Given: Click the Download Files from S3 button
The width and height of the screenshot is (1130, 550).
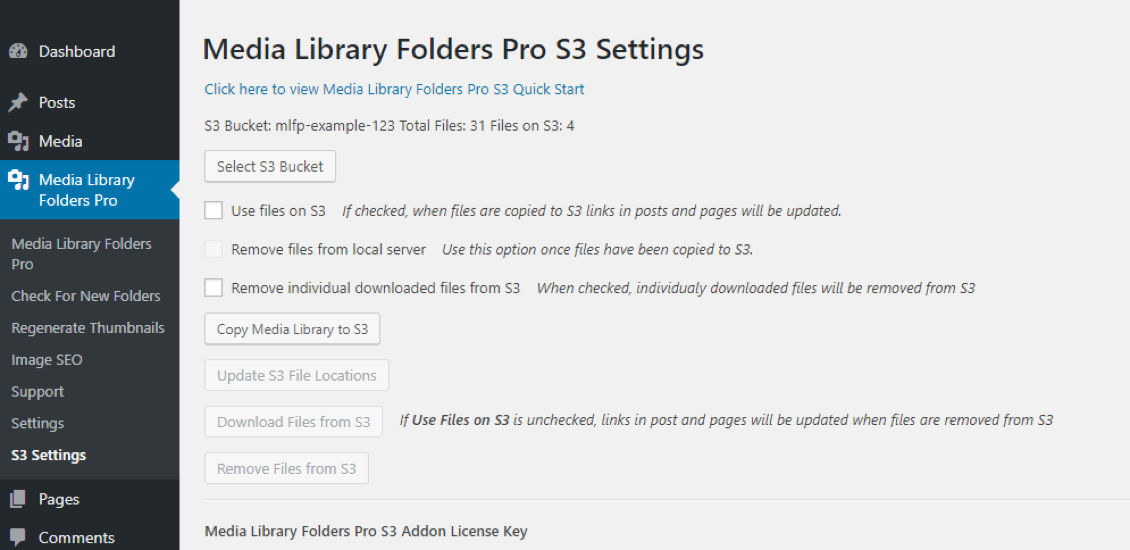Looking at the screenshot, I should 293,422.
